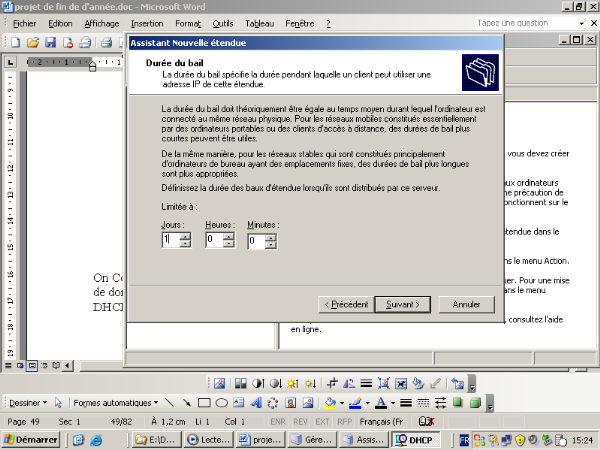The width and height of the screenshot is (600, 450).
Task: Open the Dessiner dropdown menu
Action: point(28,403)
